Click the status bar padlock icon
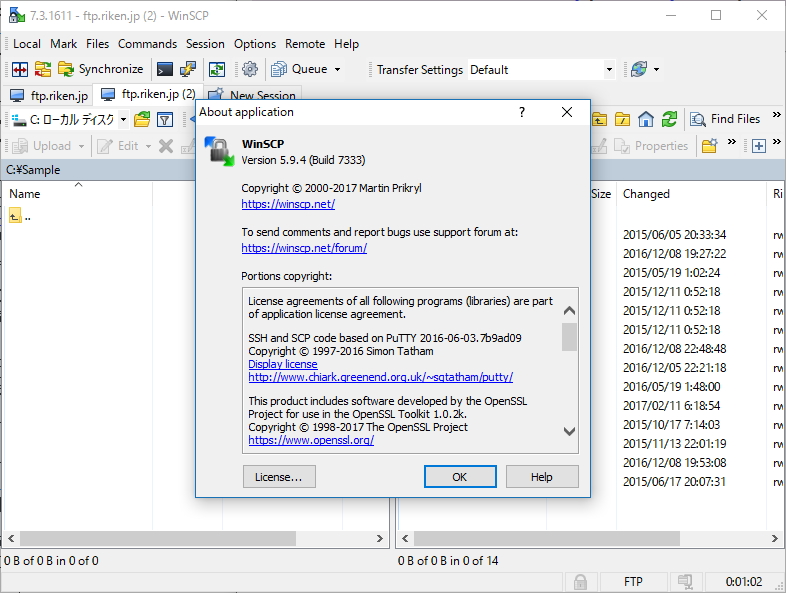The image size is (786, 593). click(580, 582)
